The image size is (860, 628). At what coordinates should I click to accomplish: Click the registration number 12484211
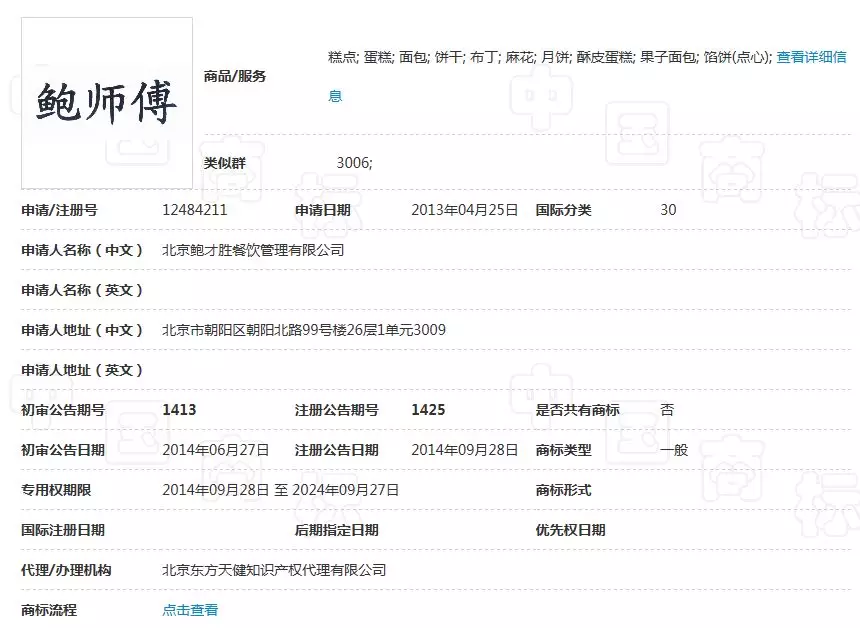point(195,210)
